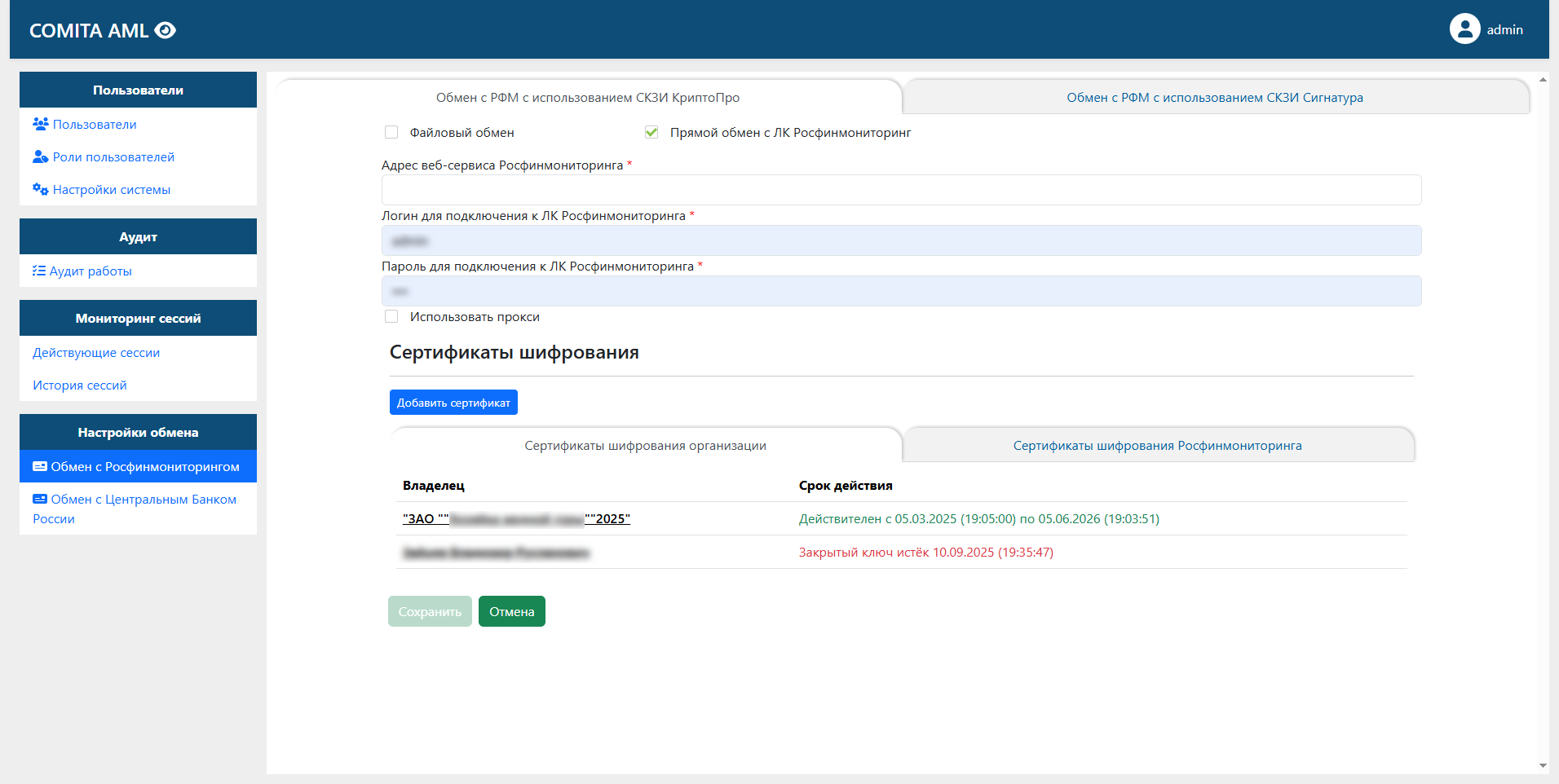The height and width of the screenshot is (784, 1559).
Task: Switch to the СКЗИ Сигнатура tab
Action: click(1214, 98)
